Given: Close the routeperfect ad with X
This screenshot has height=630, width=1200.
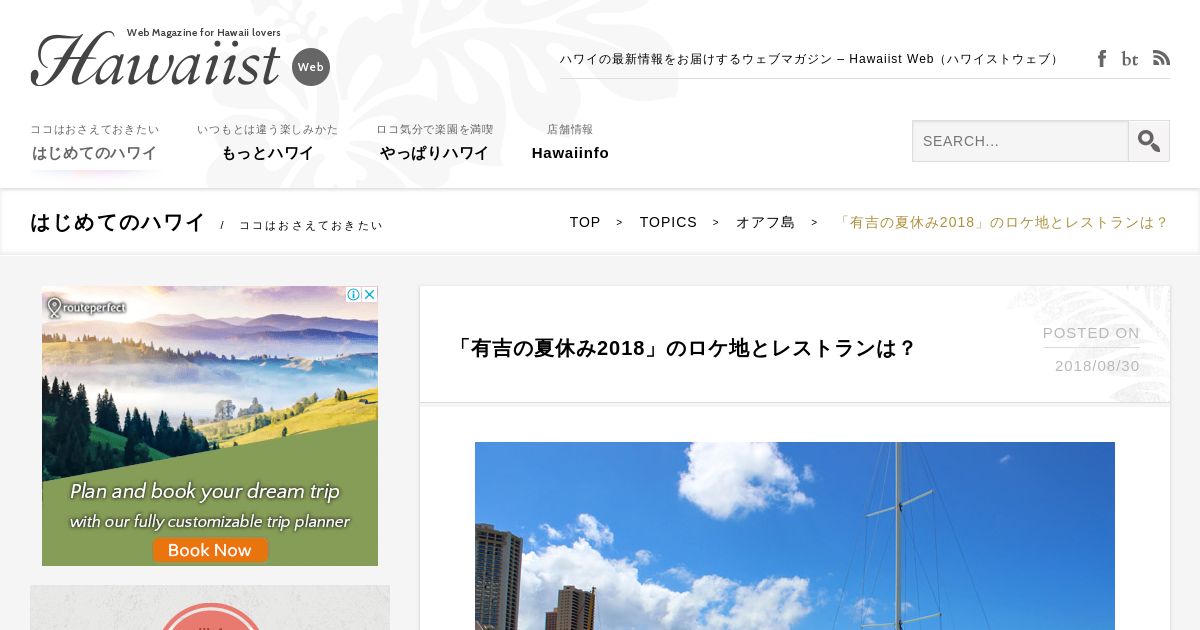Looking at the screenshot, I should click(370, 294).
